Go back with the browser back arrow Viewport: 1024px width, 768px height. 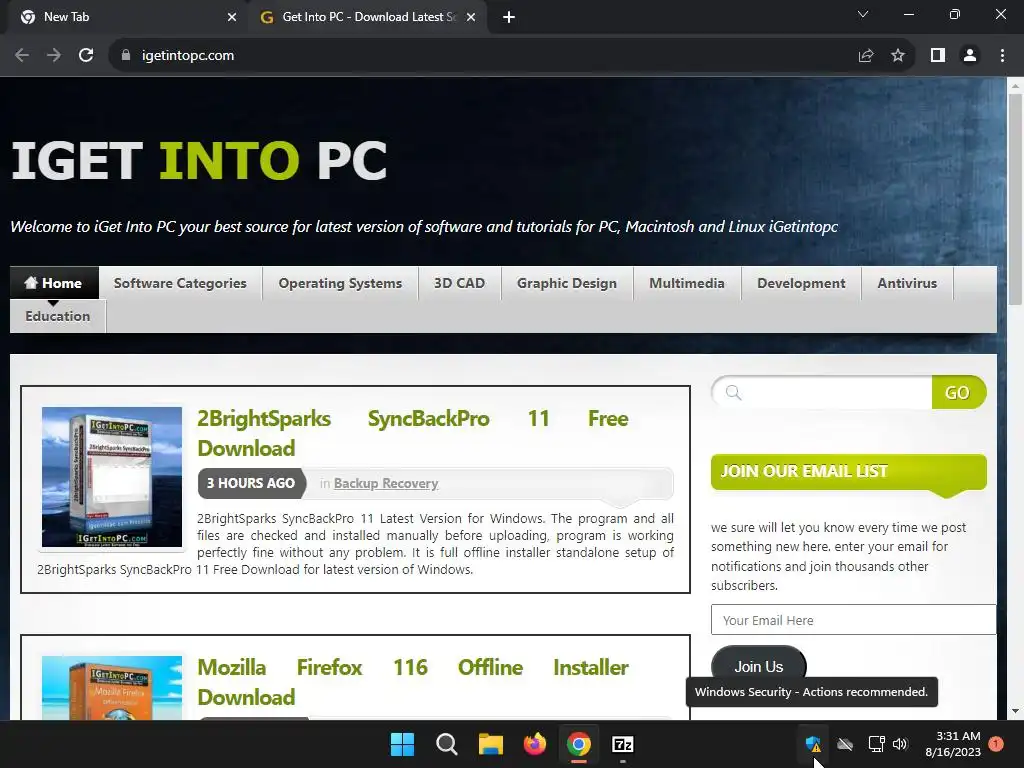click(x=22, y=56)
